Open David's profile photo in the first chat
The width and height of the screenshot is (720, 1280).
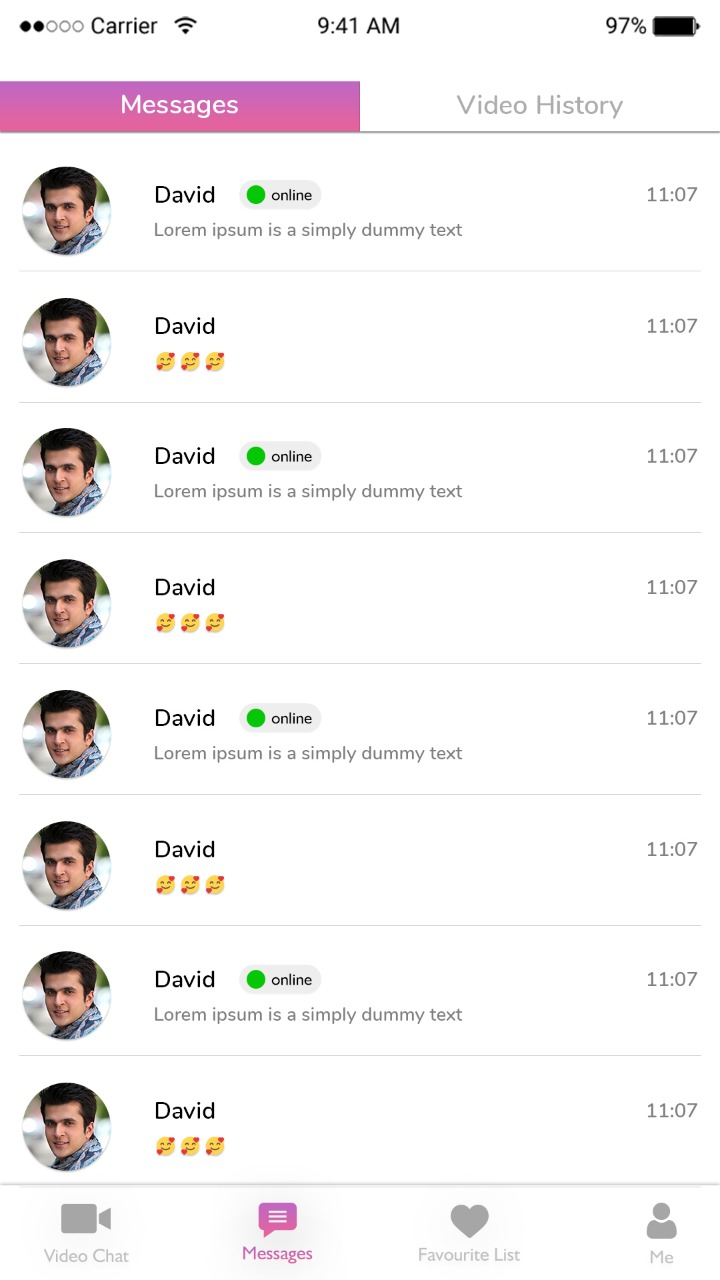click(67, 211)
